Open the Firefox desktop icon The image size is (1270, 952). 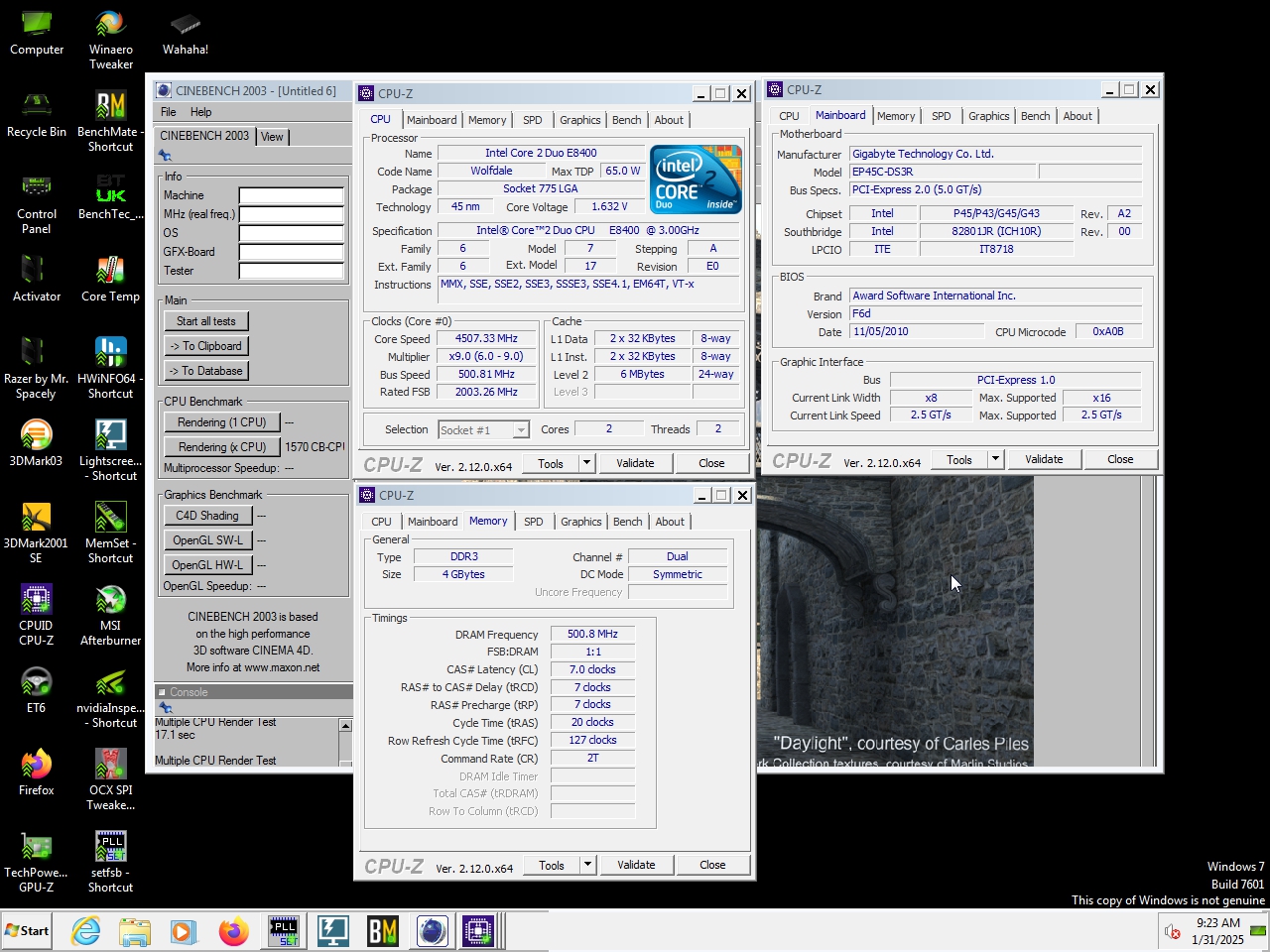coord(37,773)
